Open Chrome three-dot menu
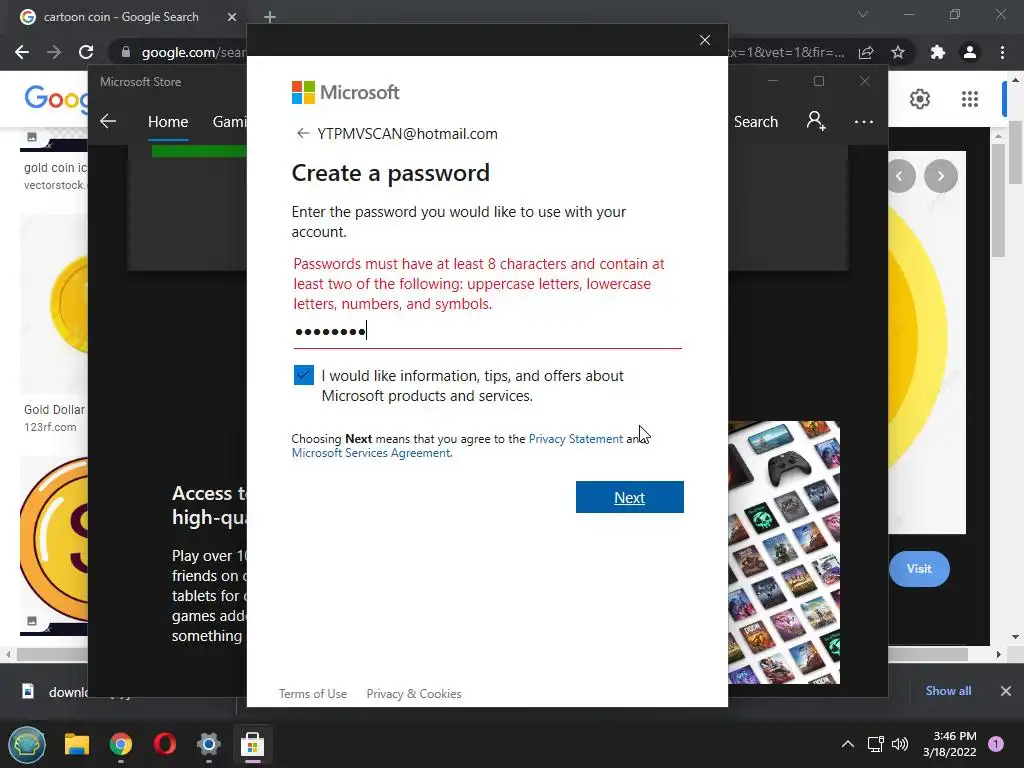Viewport: 1024px width, 768px height. click(1002, 52)
